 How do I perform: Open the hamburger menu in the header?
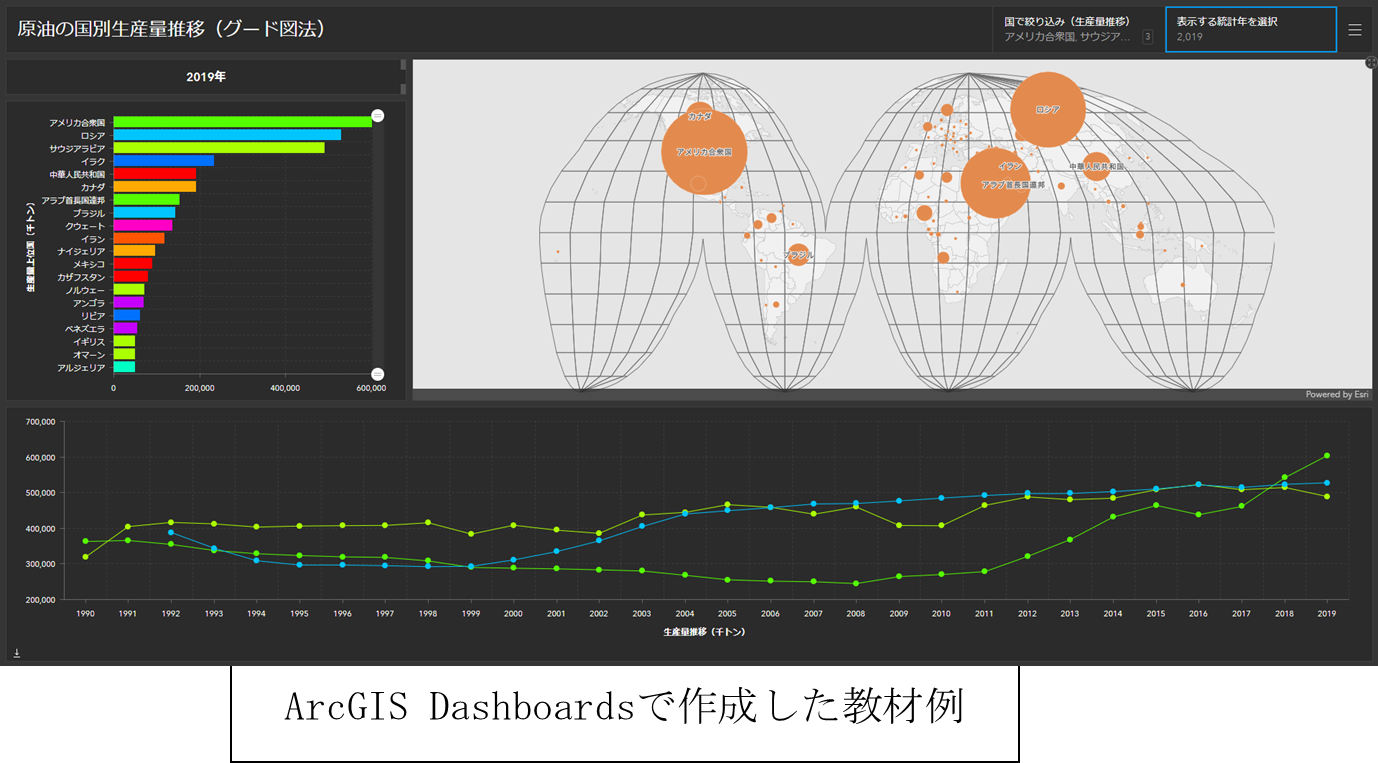tap(1355, 30)
